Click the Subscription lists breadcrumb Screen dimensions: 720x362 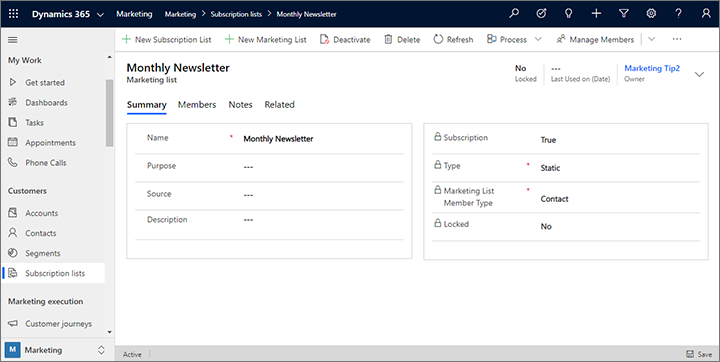click(236, 14)
